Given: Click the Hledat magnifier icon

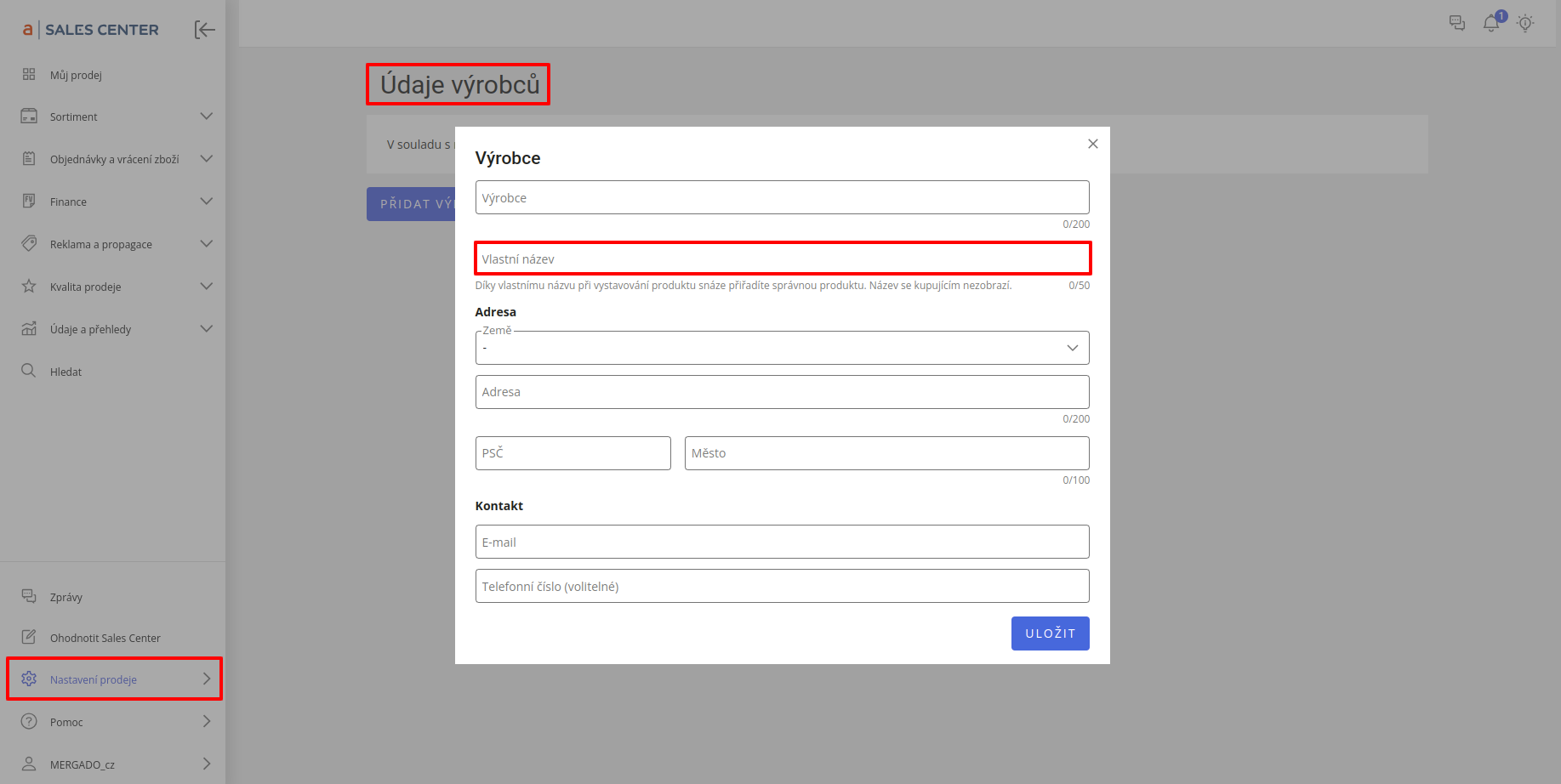Looking at the screenshot, I should tap(29, 371).
